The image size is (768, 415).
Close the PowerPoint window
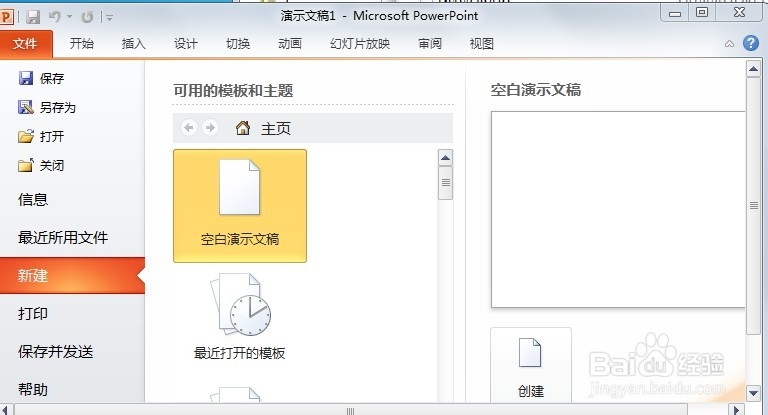click(x=739, y=13)
